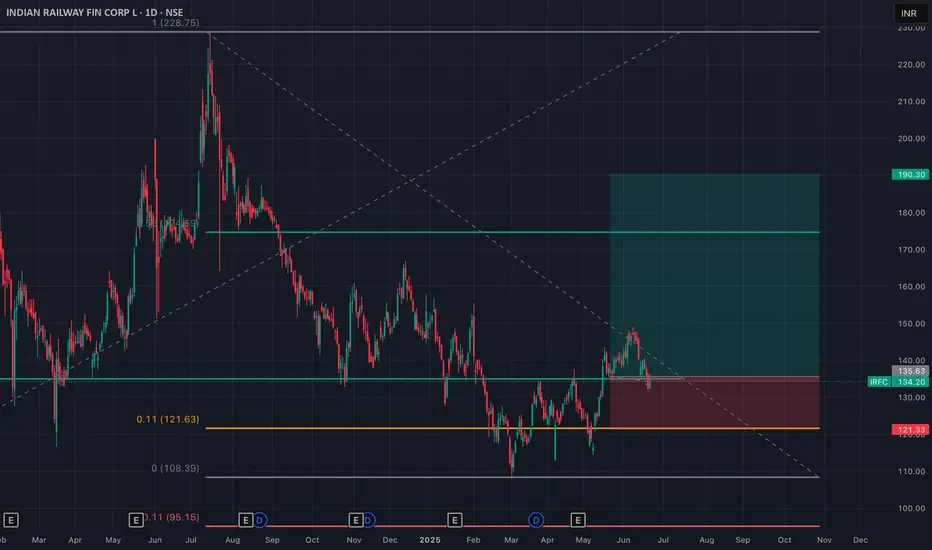Open the earnings E marker before June 2024

[136, 520]
